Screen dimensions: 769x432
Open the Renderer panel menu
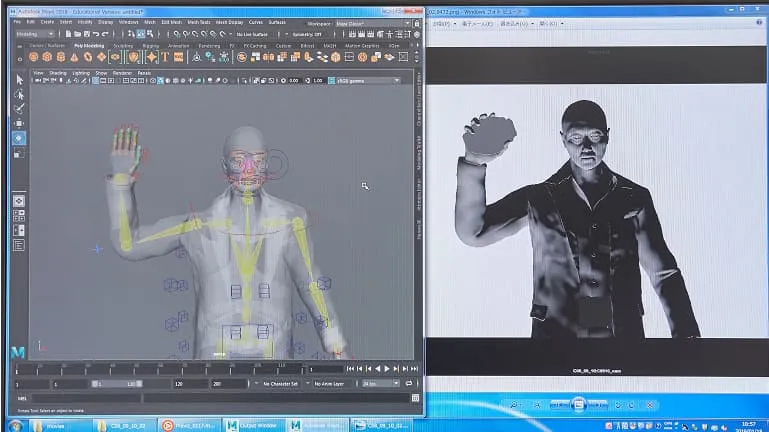tap(122, 73)
